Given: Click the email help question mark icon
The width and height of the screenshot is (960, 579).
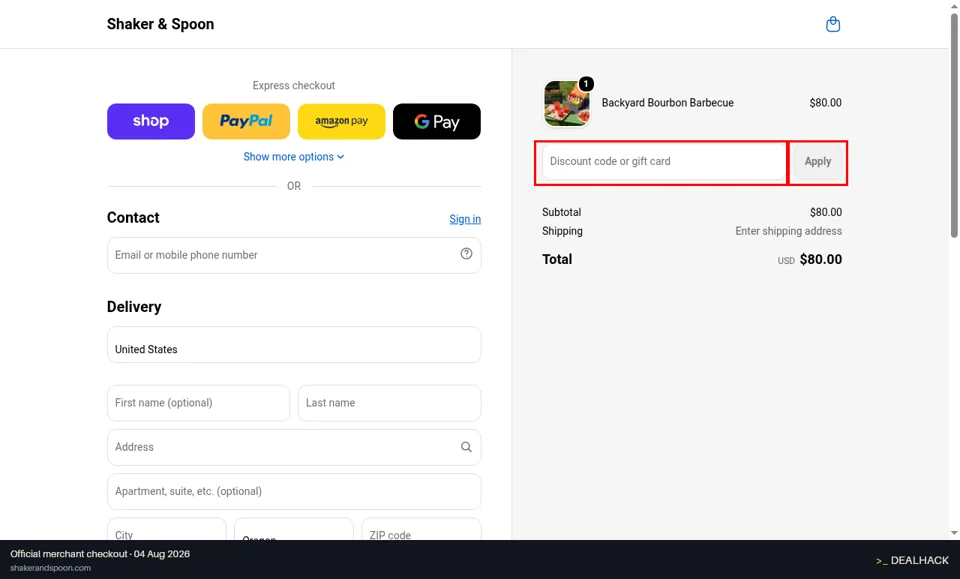Looking at the screenshot, I should click(x=466, y=254).
